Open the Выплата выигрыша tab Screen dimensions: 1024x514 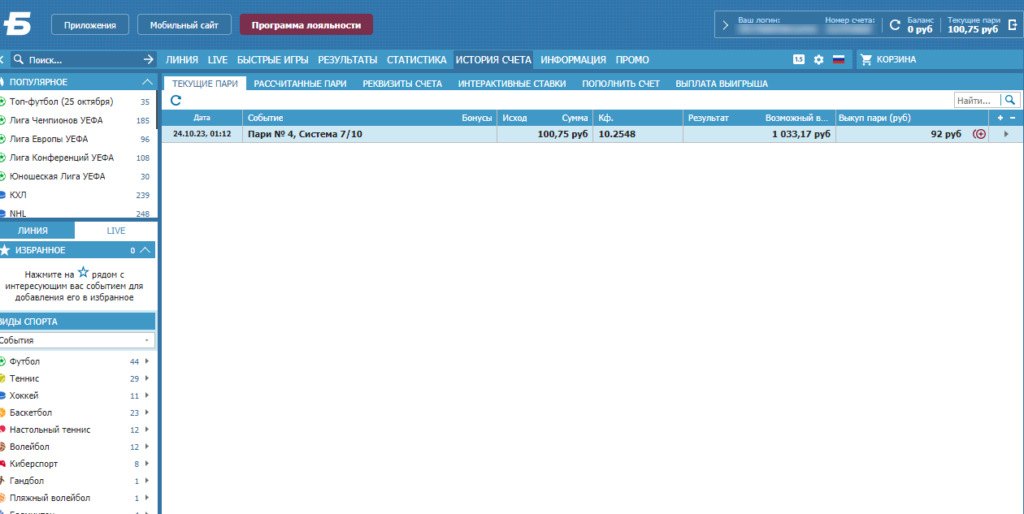(x=722, y=84)
